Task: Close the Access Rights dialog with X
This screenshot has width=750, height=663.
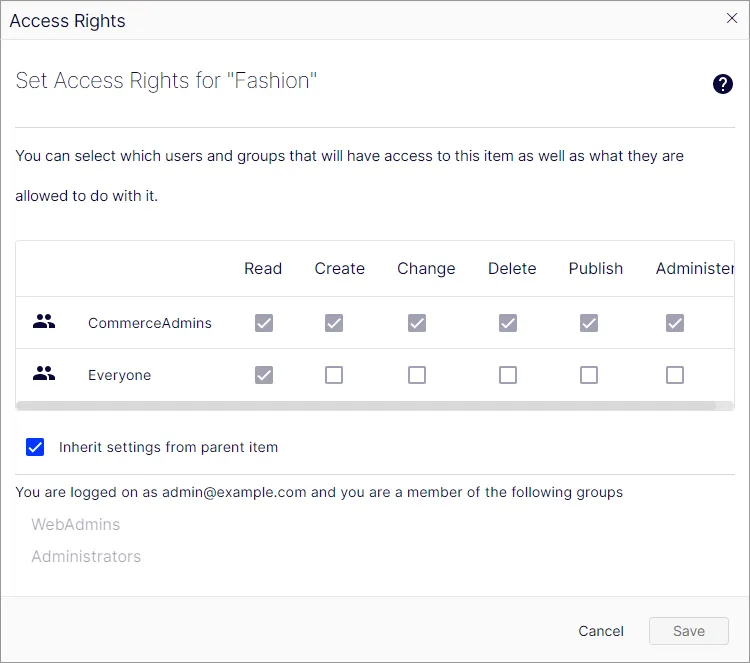Action: 731,18
